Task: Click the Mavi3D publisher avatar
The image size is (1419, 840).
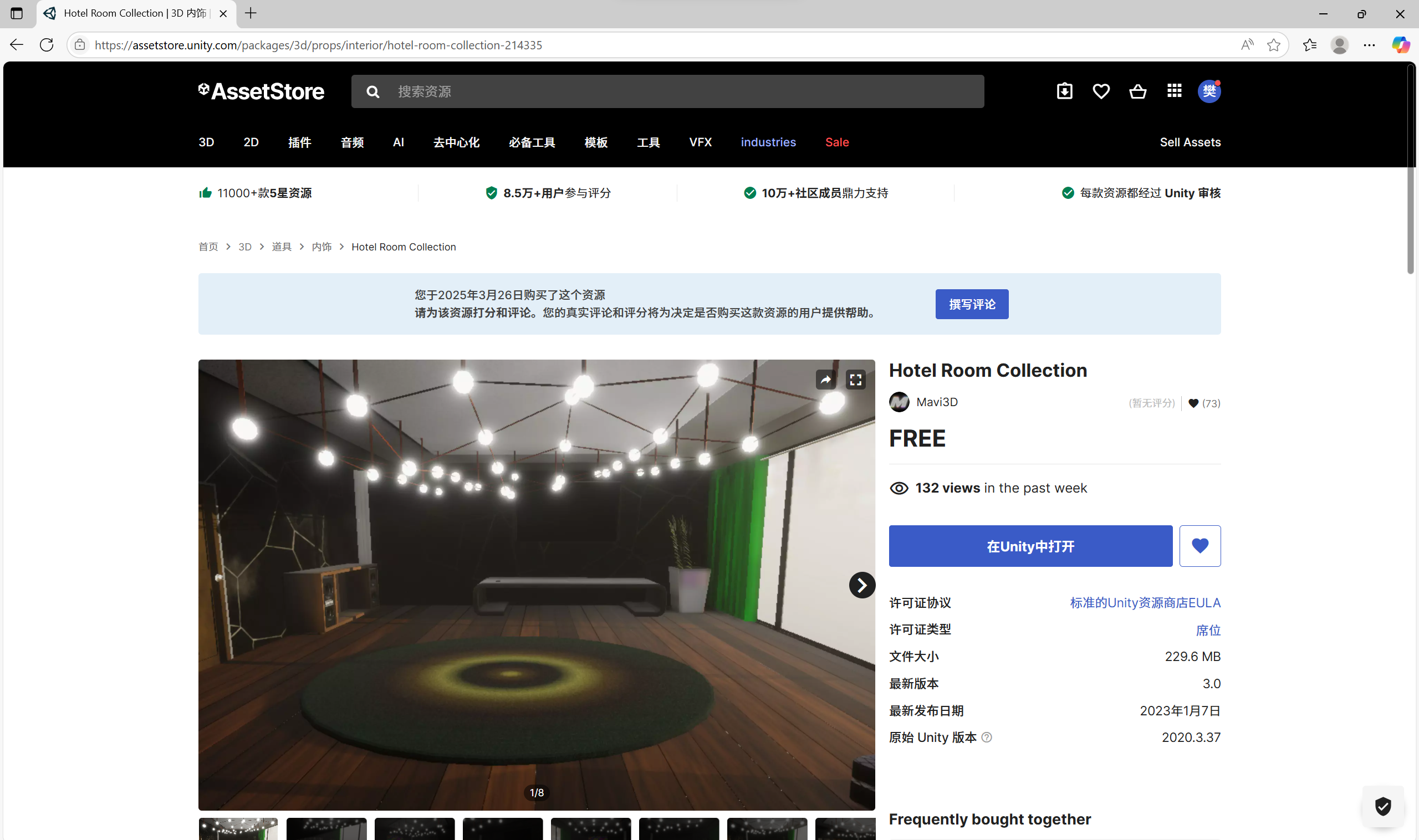Action: 899,402
